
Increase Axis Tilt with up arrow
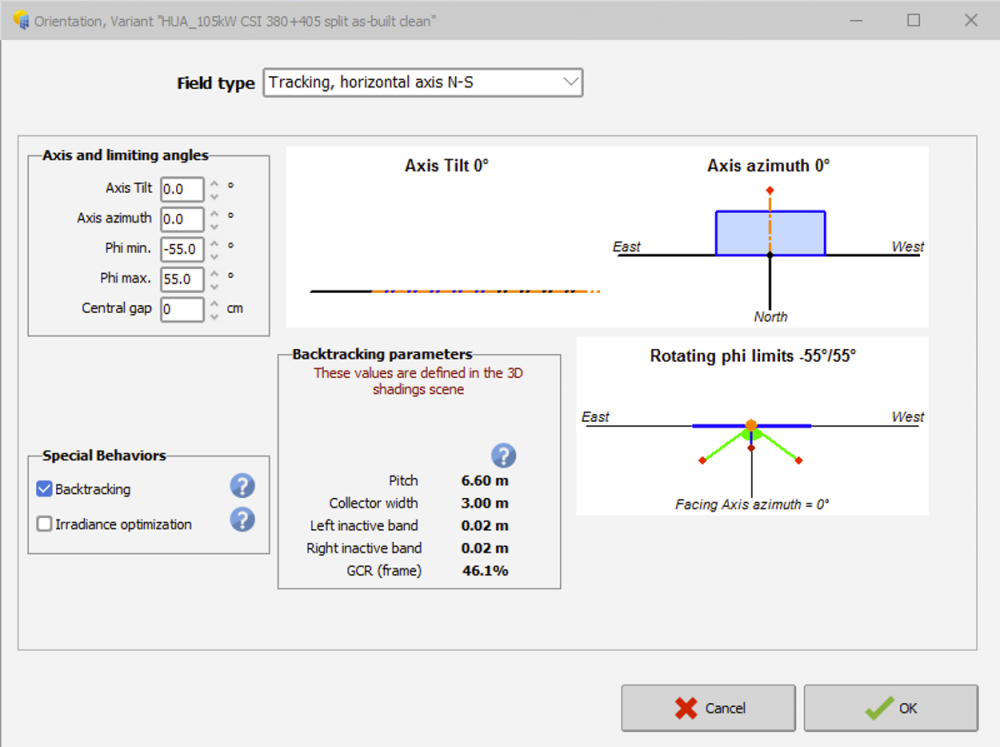click(214, 183)
